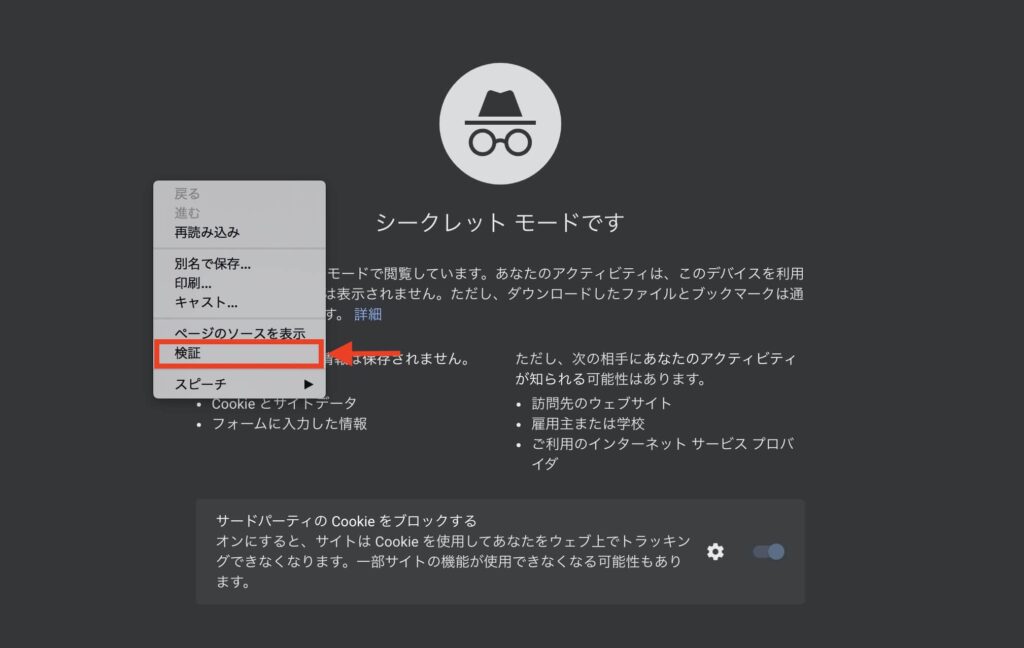
Task: Click the Cookie とサイトデータ list item
Action: pyautogui.click(x=284, y=403)
